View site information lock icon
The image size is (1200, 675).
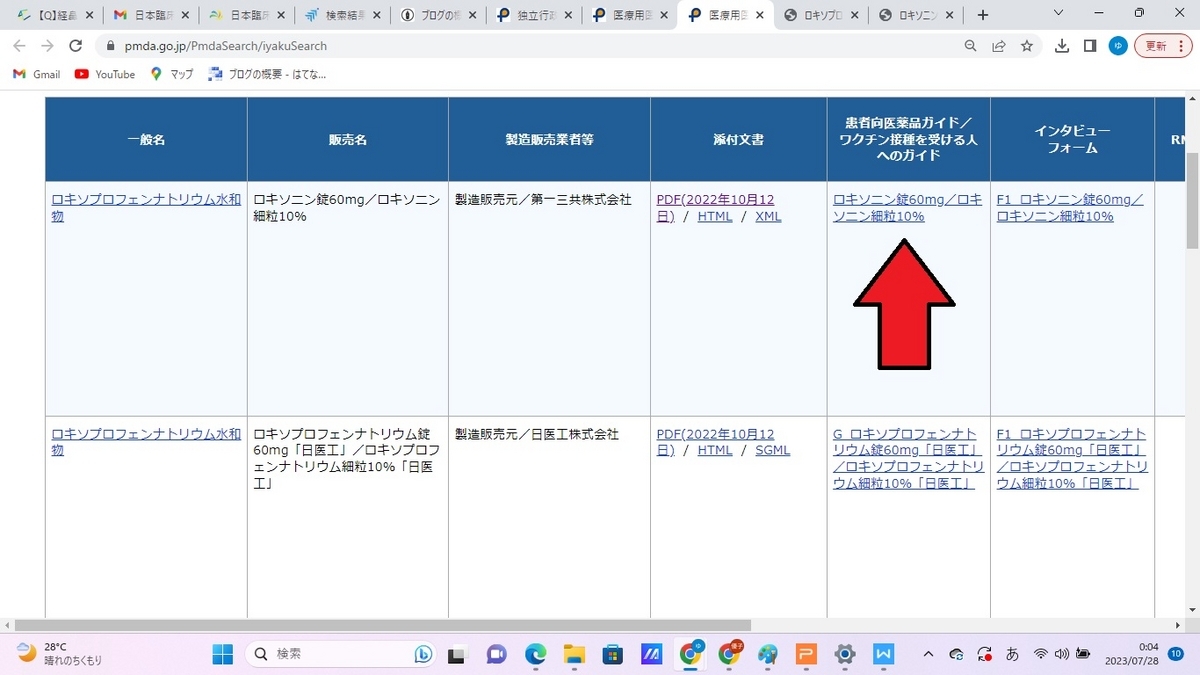click(109, 46)
